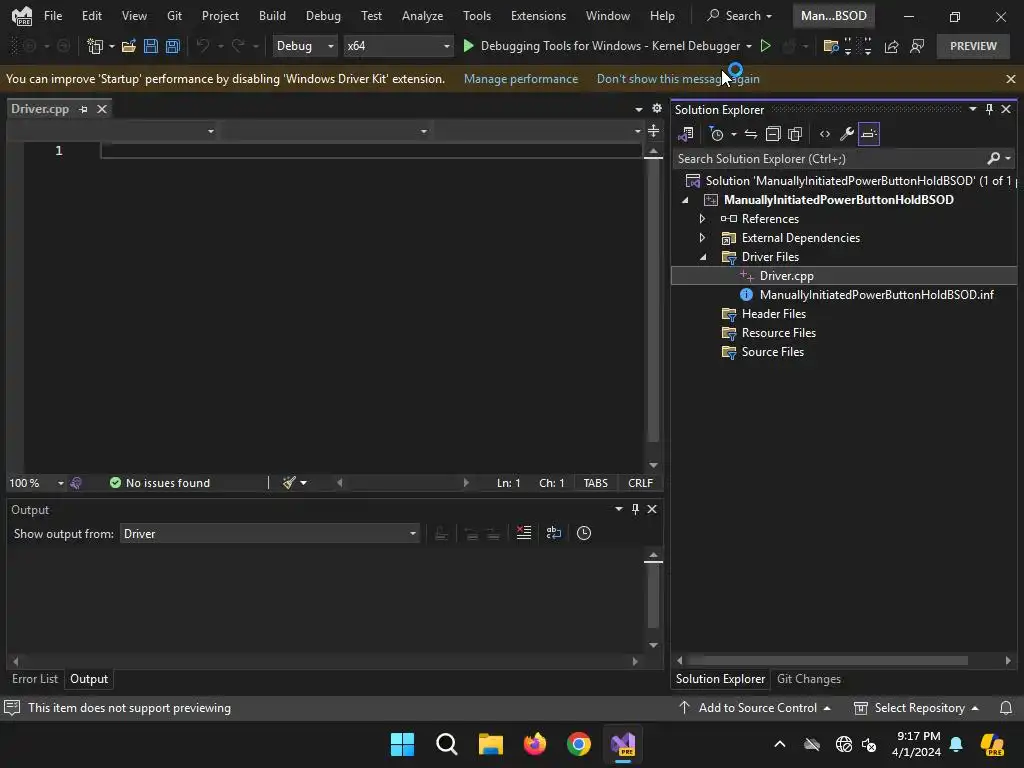Expand the References node
Image resolution: width=1024 pixels, height=768 pixels.
click(x=702, y=219)
